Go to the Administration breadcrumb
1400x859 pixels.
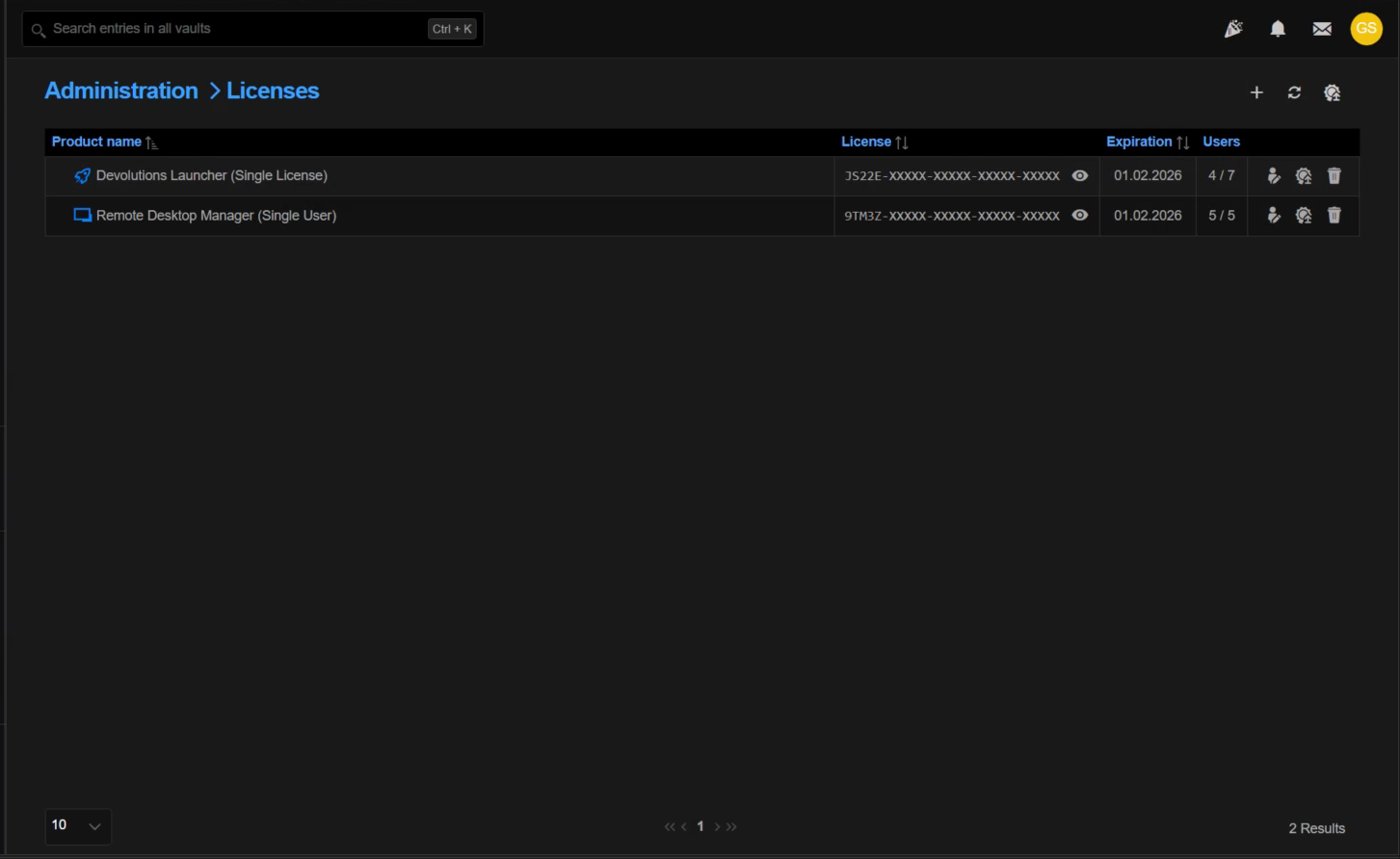tap(121, 91)
